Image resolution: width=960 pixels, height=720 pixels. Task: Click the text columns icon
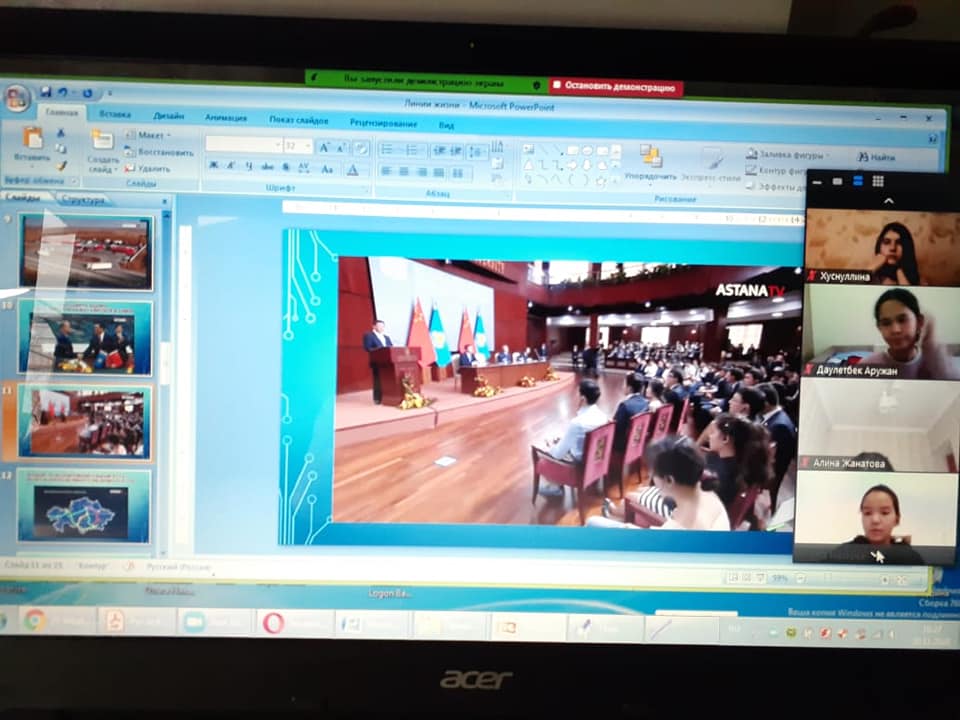[458, 174]
